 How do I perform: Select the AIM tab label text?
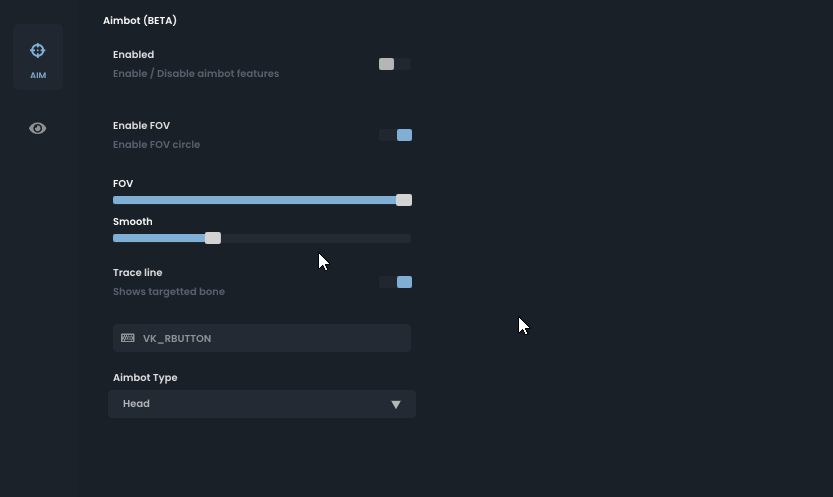(x=38, y=75)
